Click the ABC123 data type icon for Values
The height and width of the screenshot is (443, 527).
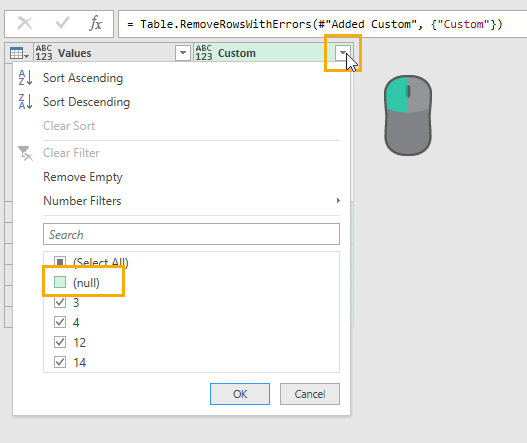[44, 53]
